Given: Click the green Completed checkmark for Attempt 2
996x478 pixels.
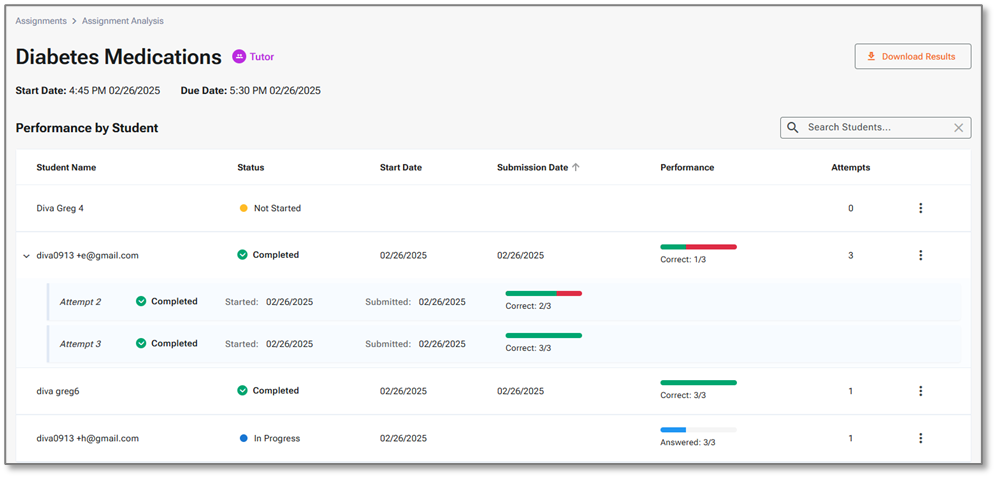Looking at the screenshot, I should pyautogui.click(x=141, y=301).
